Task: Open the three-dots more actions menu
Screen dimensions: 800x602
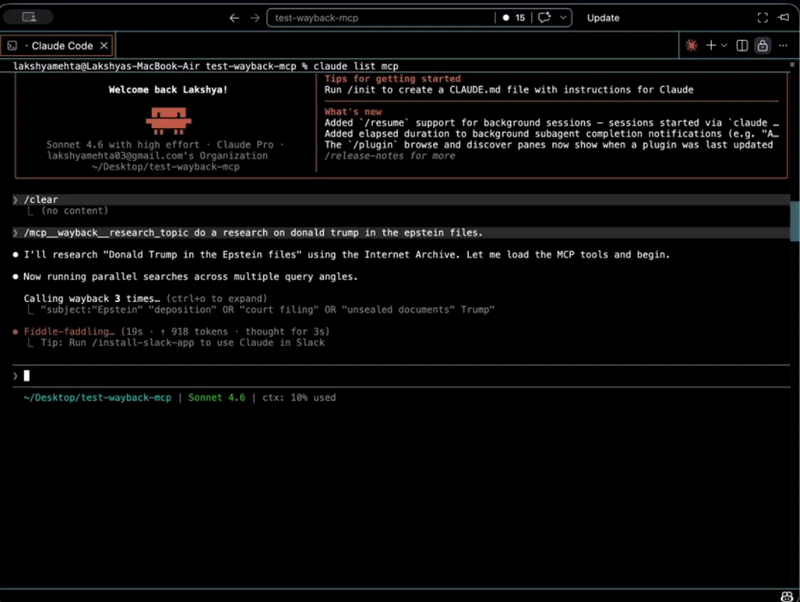Action: point(783,45)
